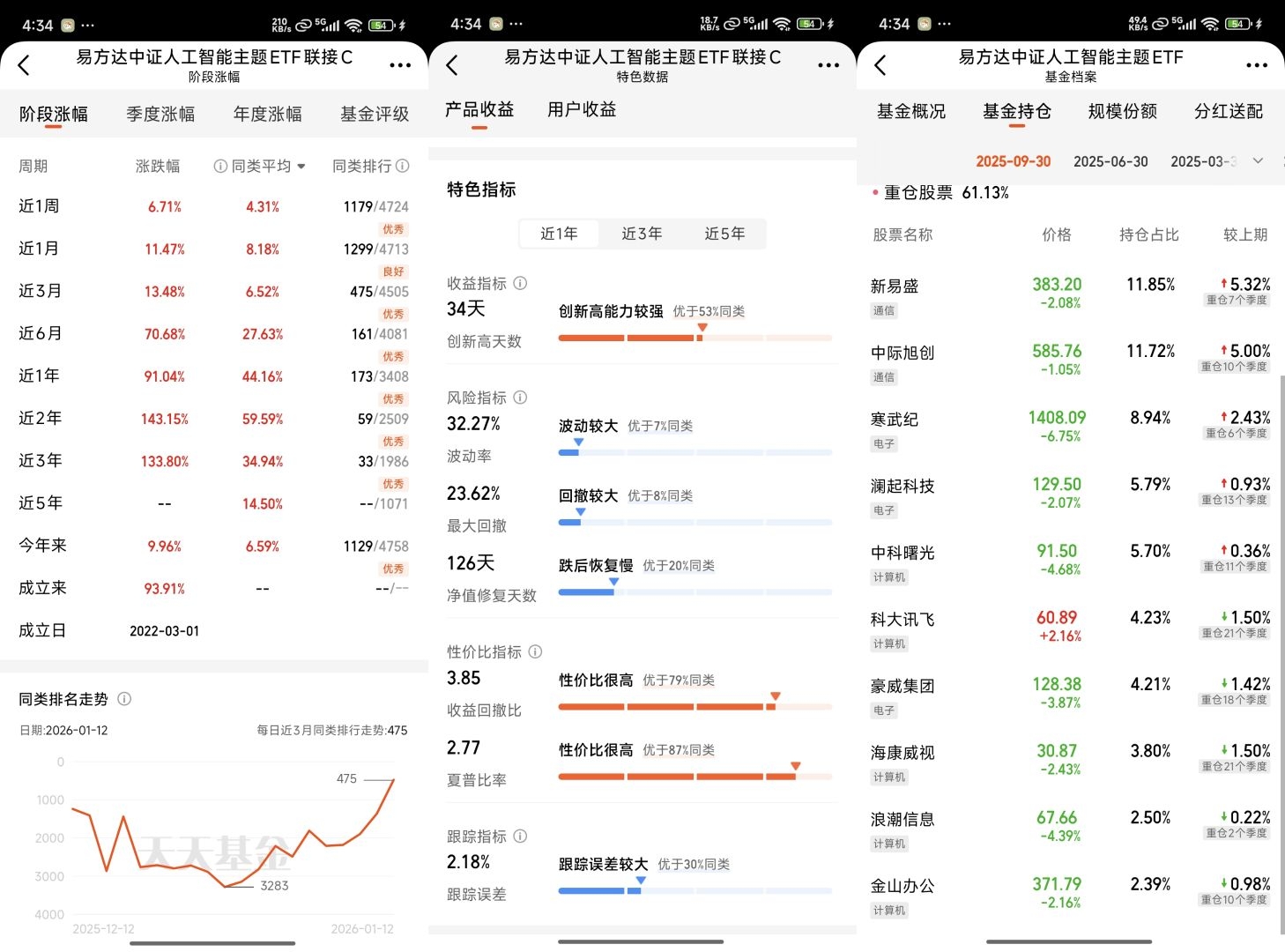This screenshot has width=1285, height=952.
Task: Open the 基金概况 tab
Action: (x=911, y=111)
